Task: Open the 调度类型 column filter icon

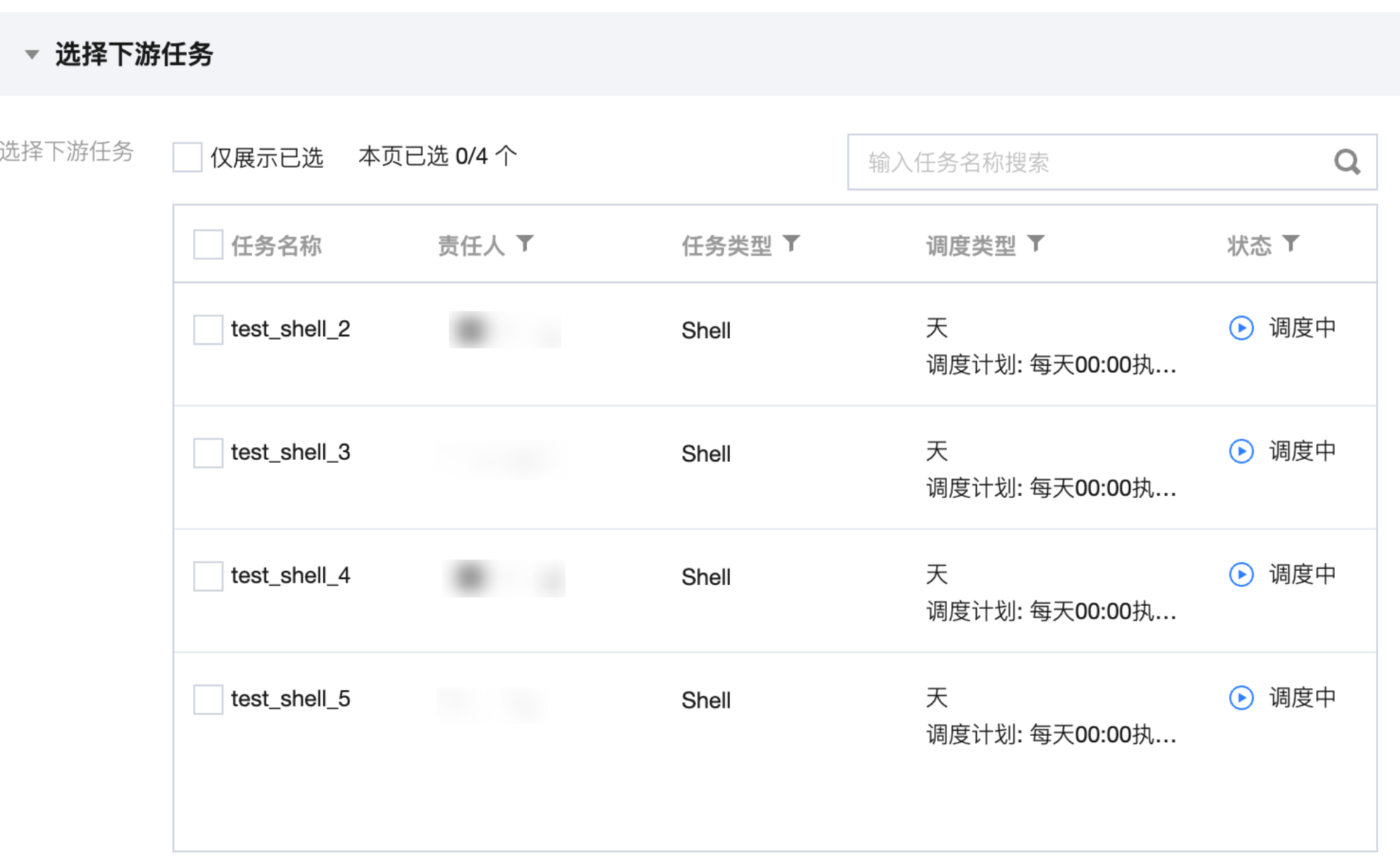Action: click(1035, 244)
